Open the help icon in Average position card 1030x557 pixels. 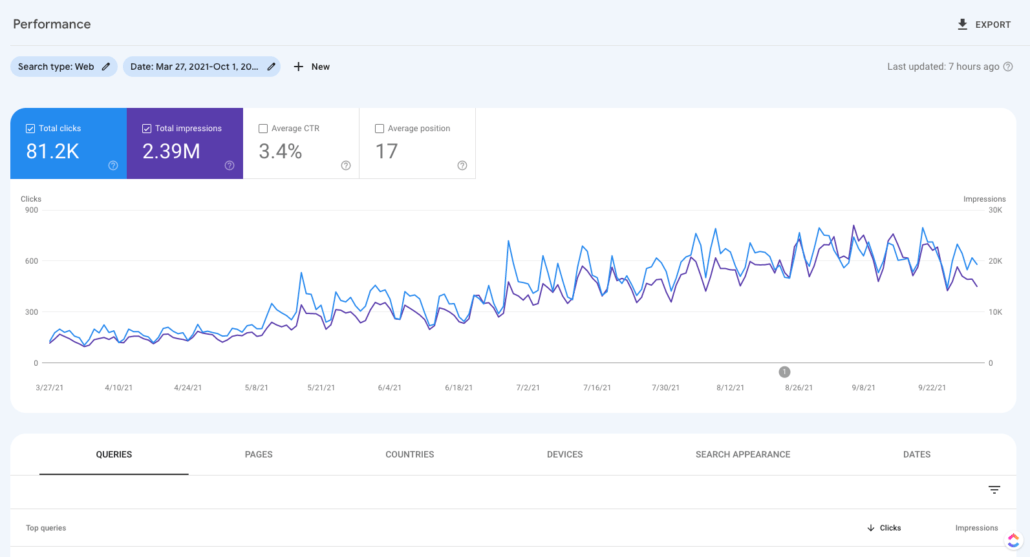point(462,166)
